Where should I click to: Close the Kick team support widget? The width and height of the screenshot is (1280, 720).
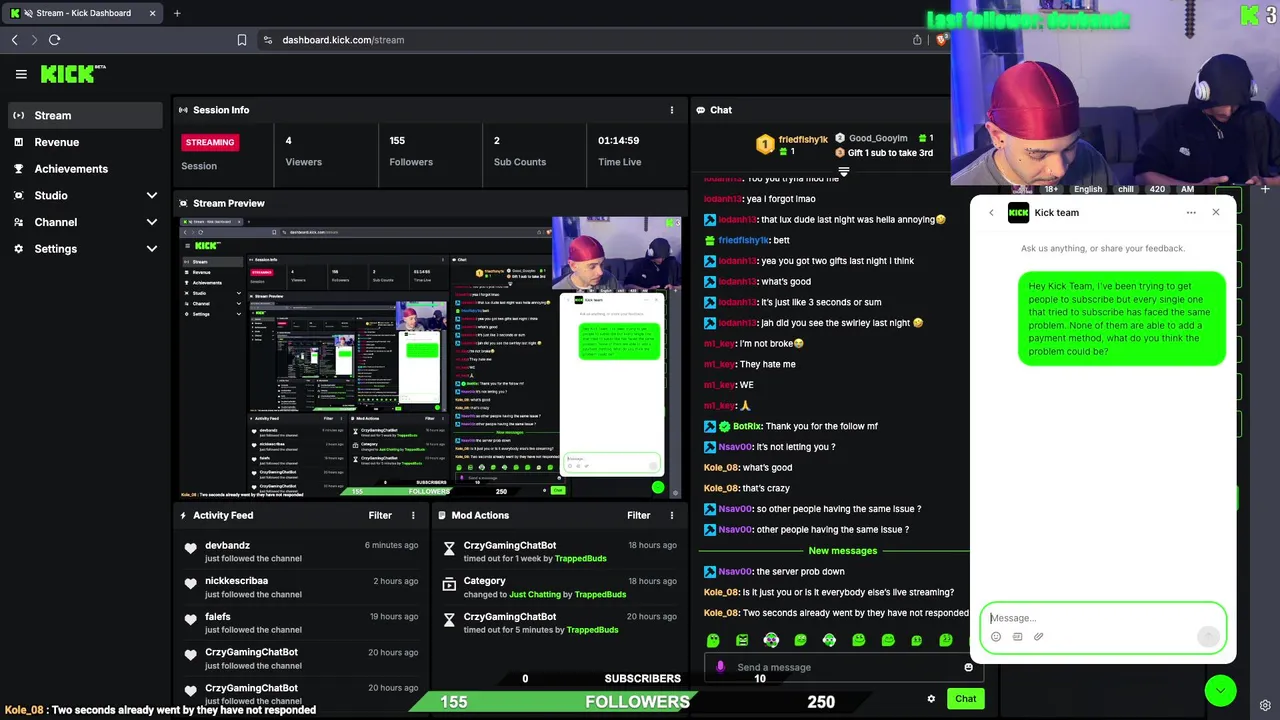[x=1216, y=212]
